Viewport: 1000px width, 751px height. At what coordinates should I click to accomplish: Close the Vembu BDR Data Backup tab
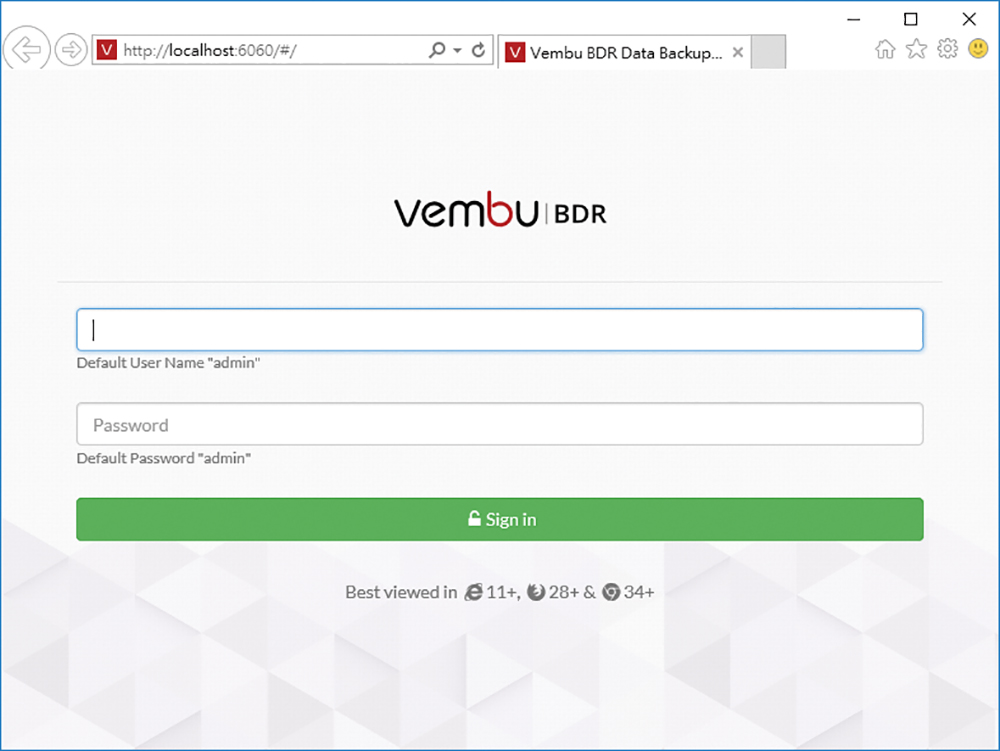(737, 52)
